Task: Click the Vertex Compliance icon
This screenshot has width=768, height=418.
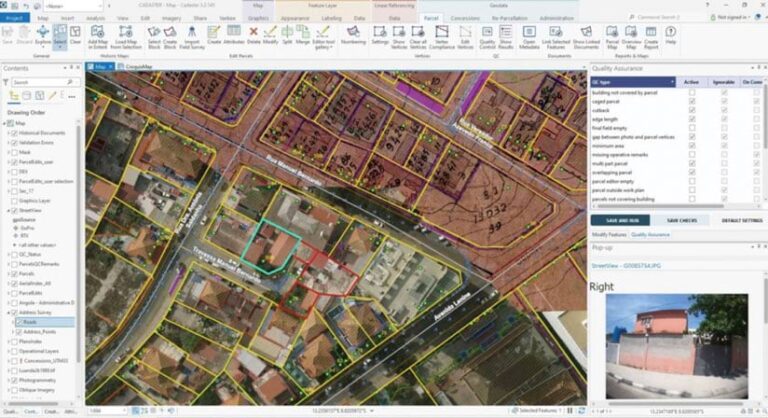Action: pos(442,37)
